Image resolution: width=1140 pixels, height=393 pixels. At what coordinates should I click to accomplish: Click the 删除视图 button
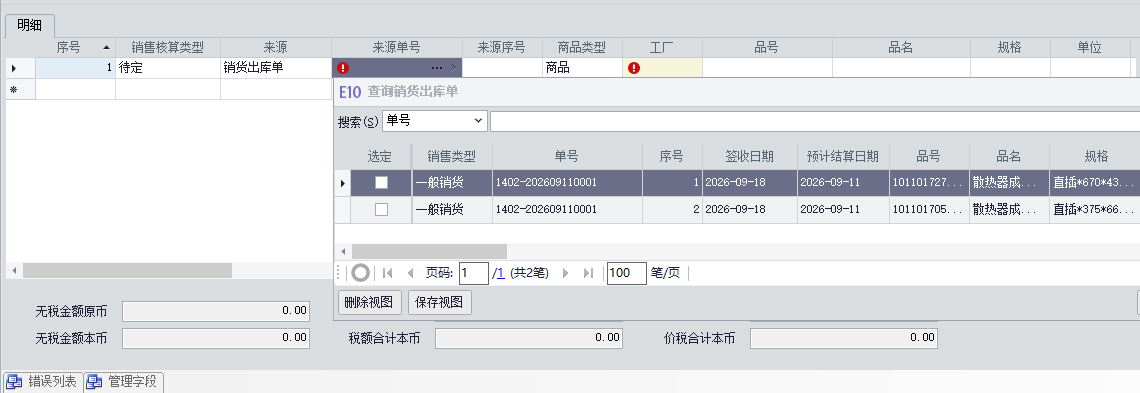[x=369, y=302]
